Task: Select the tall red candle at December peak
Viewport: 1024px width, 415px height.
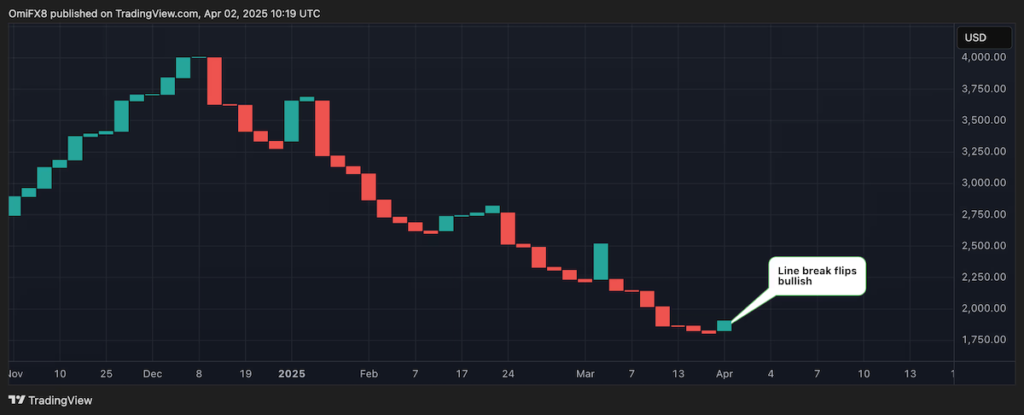Action: pos(214,81)
